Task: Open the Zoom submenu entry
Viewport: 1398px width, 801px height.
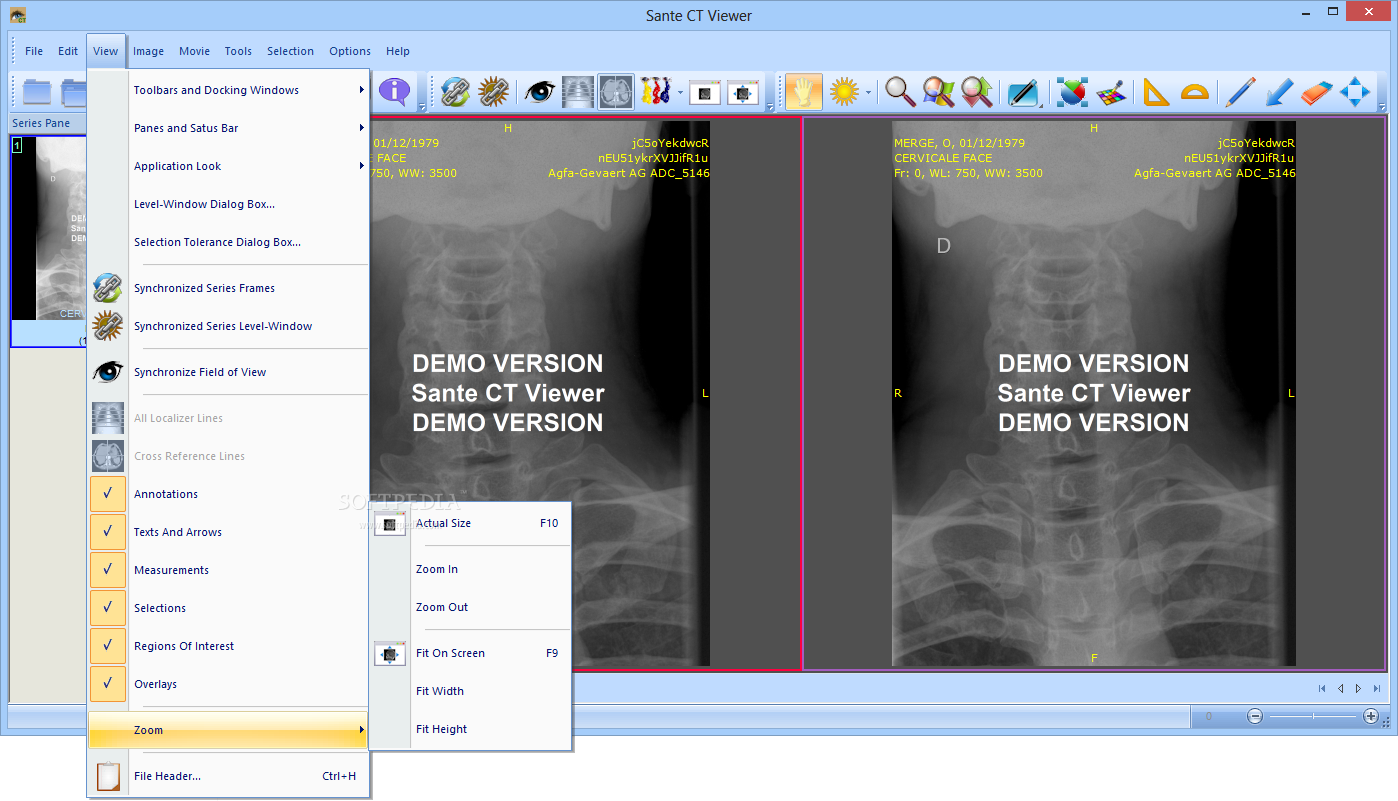Action: (x=229, y=730)
